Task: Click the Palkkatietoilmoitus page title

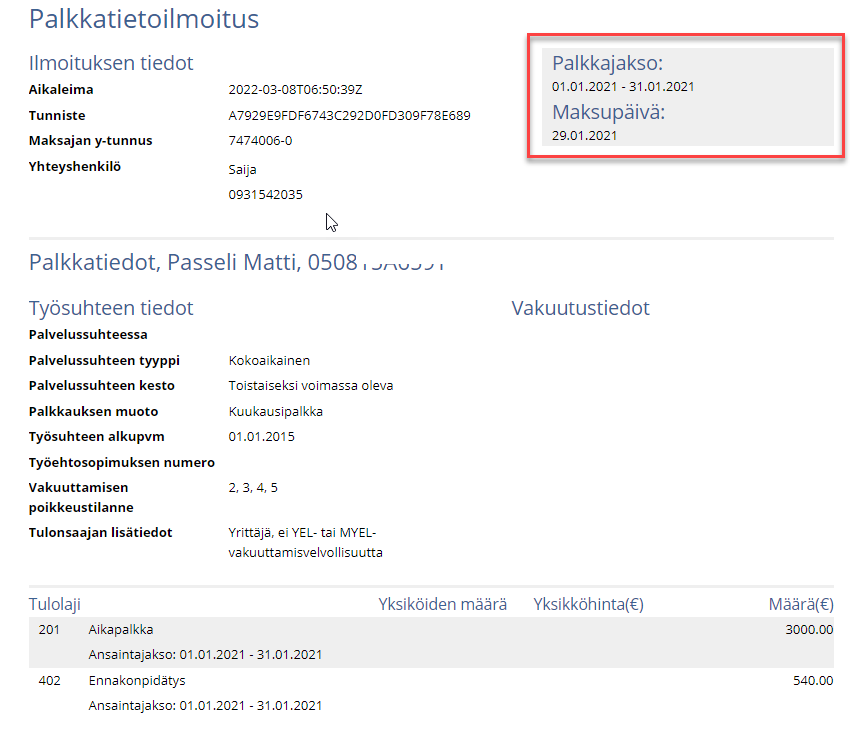Action: tap(144, 19)
